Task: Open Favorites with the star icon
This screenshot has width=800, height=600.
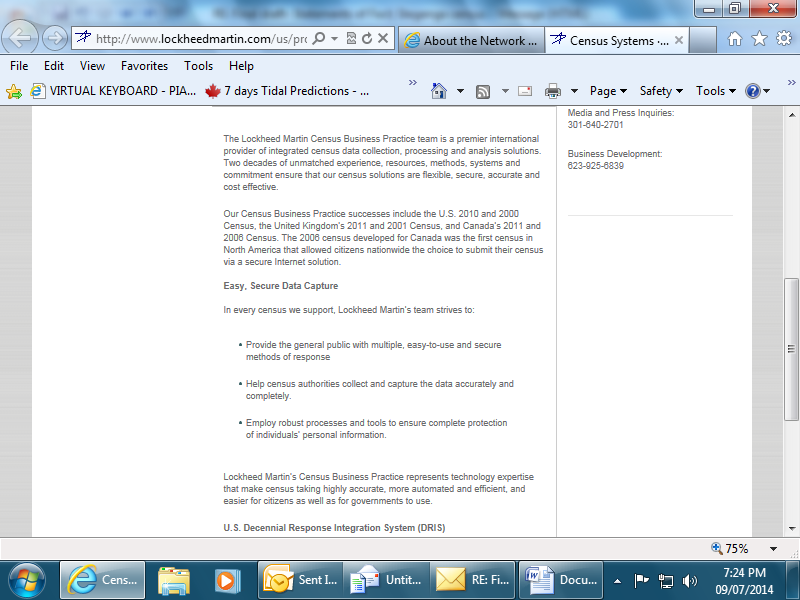Action: (x=759, y=38)
